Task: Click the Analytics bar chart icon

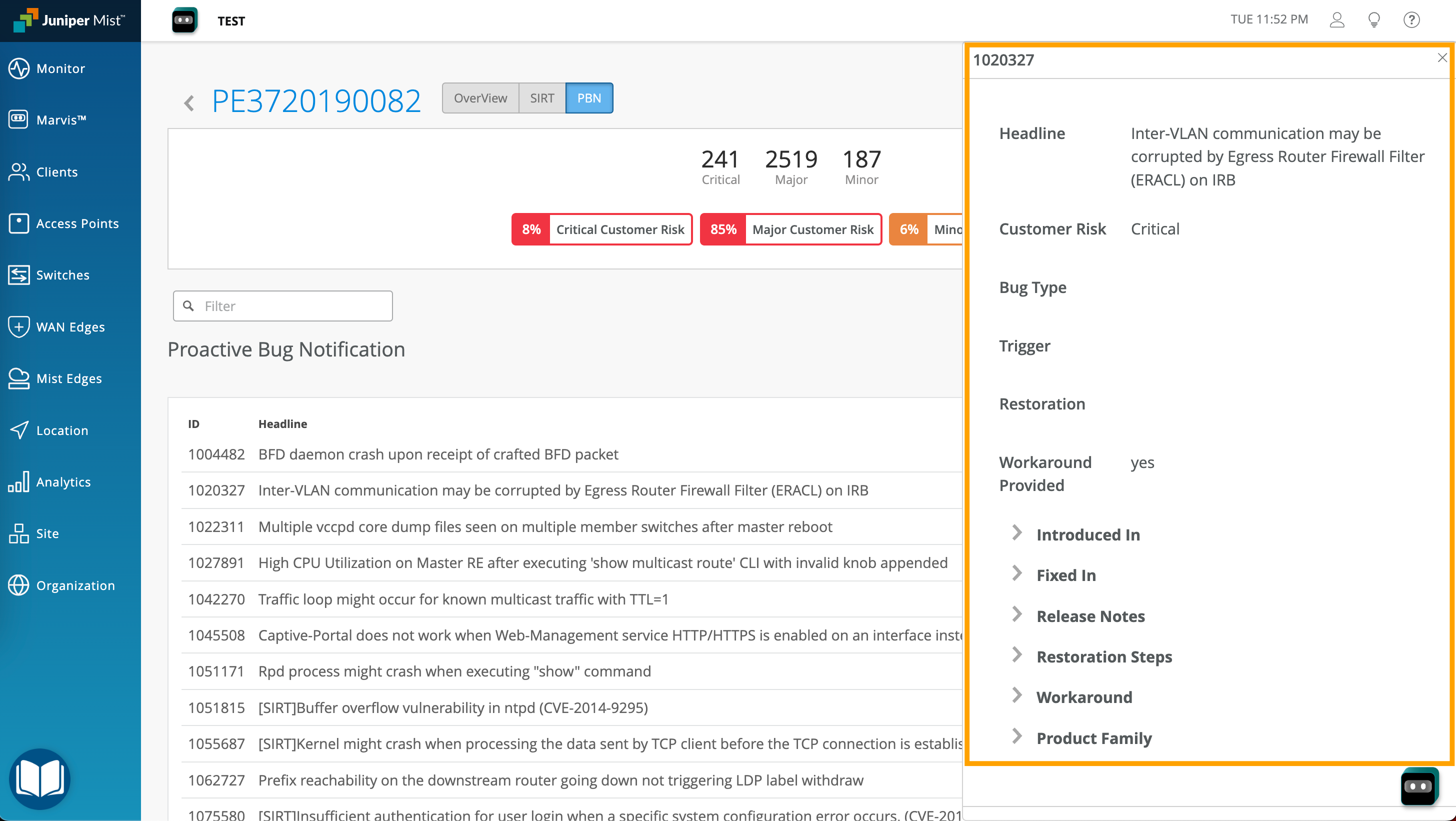Action: (x=18, y=481)
